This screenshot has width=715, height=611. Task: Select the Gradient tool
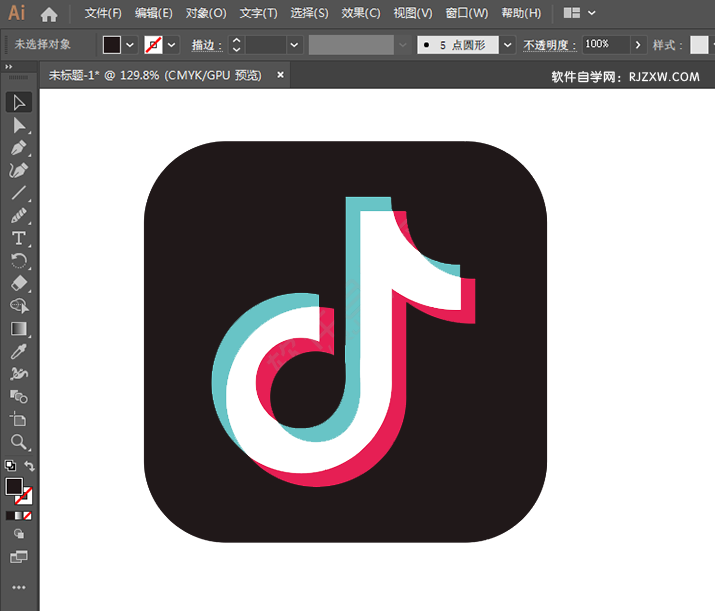coord(19,329)
